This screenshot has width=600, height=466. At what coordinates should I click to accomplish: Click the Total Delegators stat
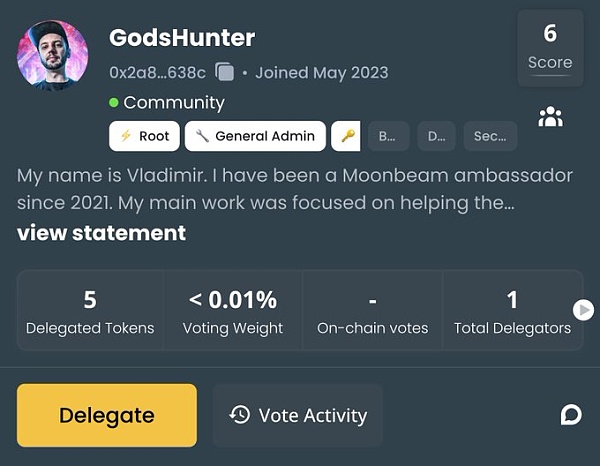512,311
